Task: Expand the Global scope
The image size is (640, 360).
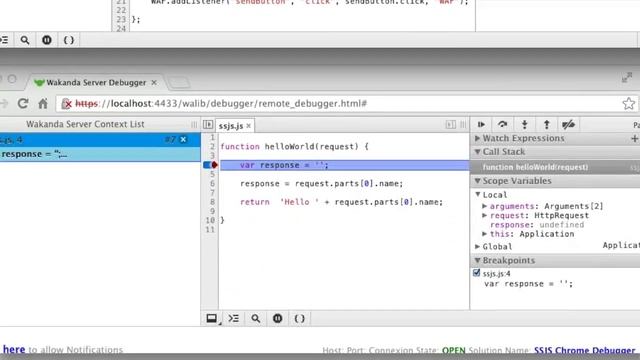Action: (478, 246)
